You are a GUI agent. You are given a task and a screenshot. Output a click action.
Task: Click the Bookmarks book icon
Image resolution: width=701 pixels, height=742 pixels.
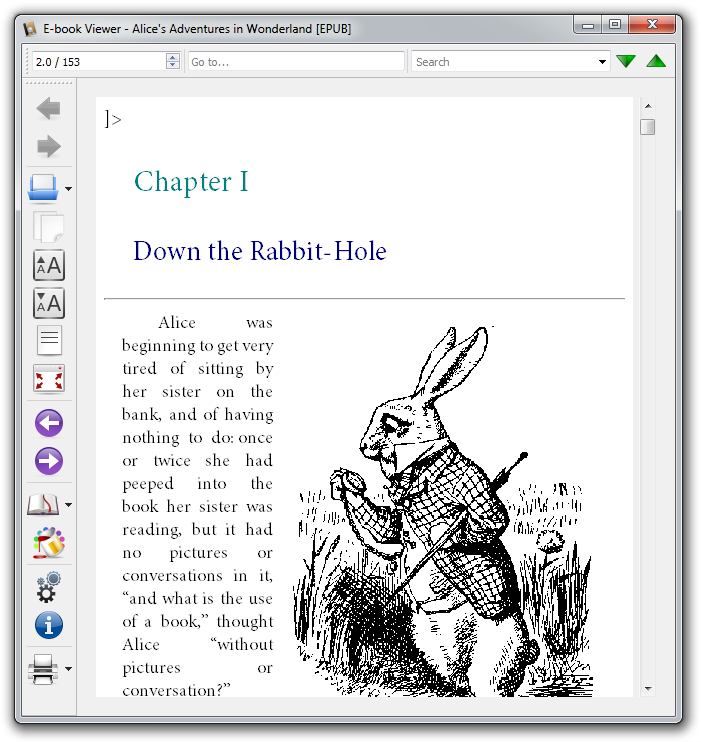[x=43, y=504]
